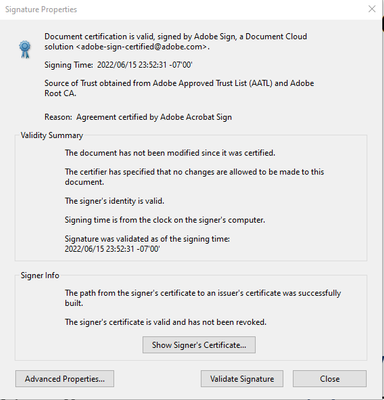Image resolution: width=384 pixels, height=400 pixels.
Task: Click the Validate Signature button
Action: (242, 379)
